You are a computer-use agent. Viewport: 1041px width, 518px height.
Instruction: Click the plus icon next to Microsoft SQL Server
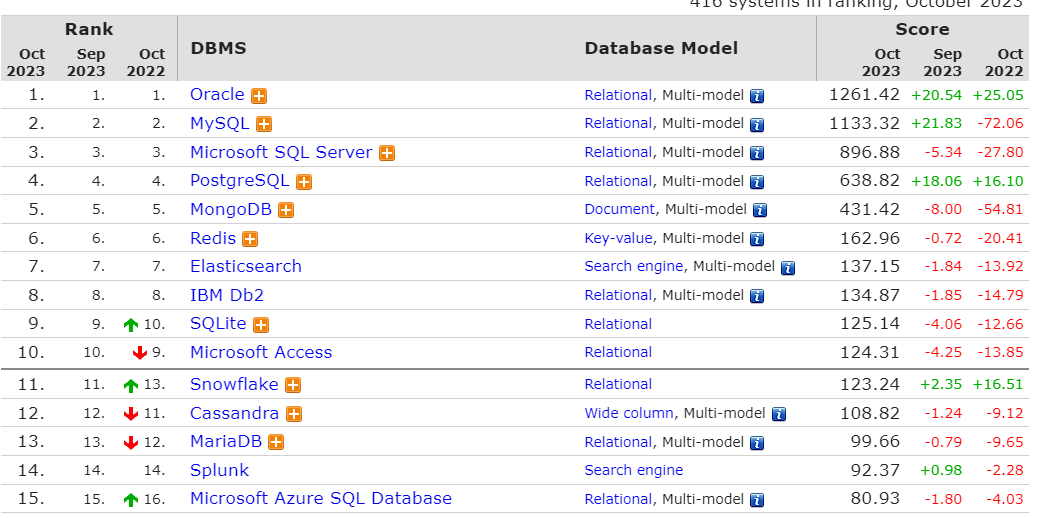point(387,153)
